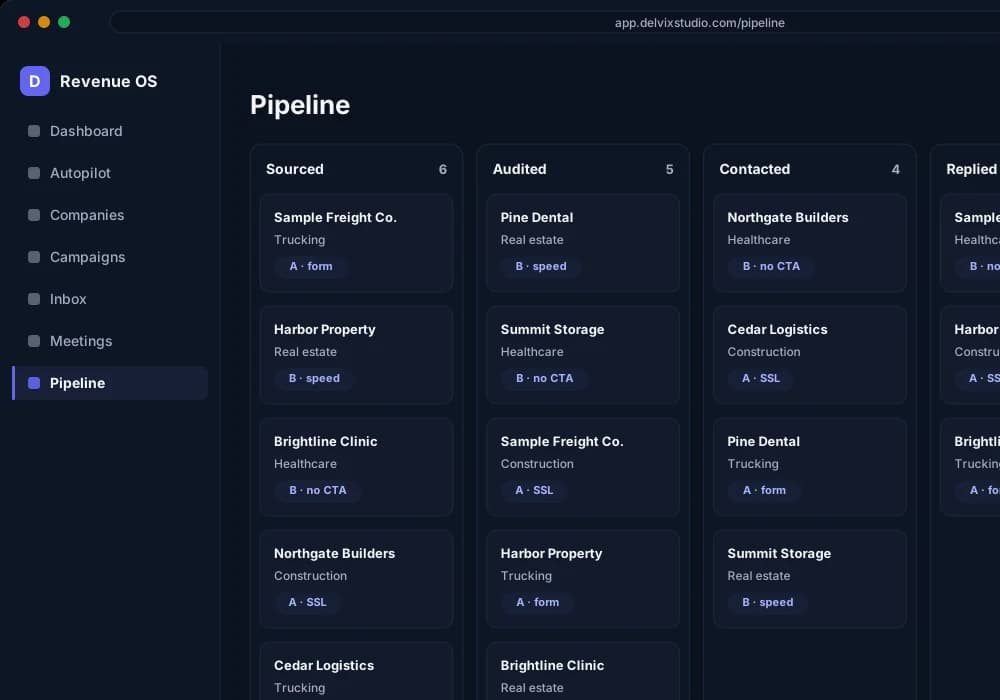The image size is (1000, 700).
Task: Select 'B · no CTA' tag on Sourced Brightline Clinic
Action: pyautogui.click(x=318, y=490)
